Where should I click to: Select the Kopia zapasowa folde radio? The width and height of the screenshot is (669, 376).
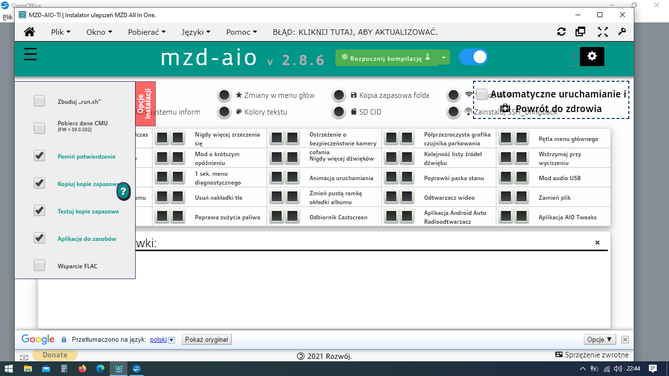tap(339, 95)
